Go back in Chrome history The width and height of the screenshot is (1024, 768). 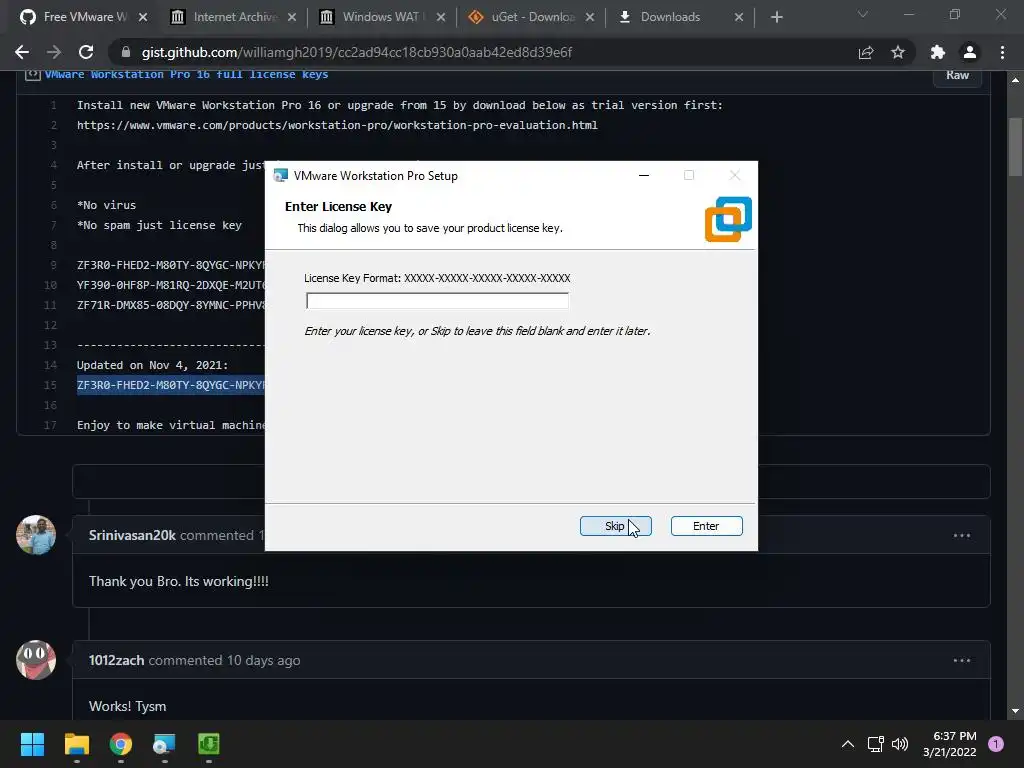tap(22, 52)
